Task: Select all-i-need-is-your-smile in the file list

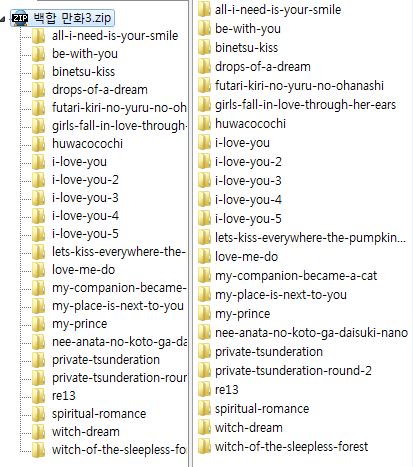Action: coord(278,10)
